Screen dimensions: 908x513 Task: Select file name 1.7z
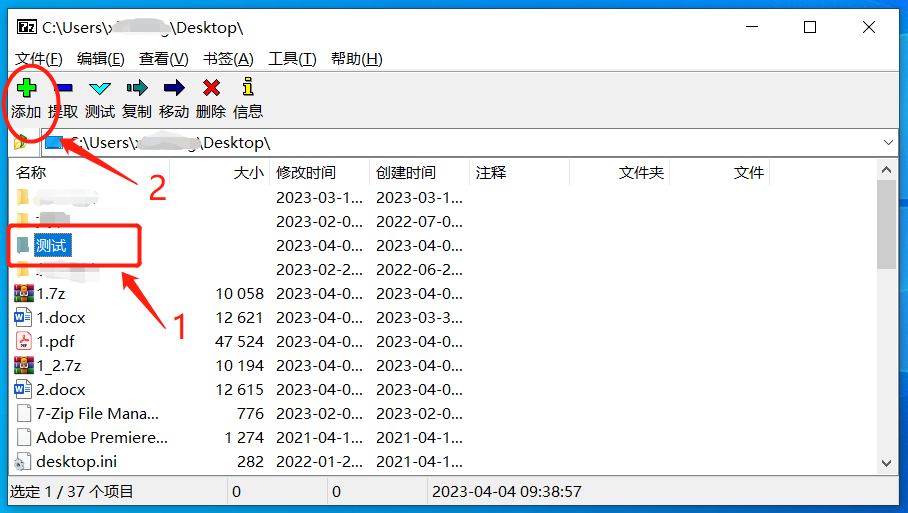tap(51, 294)
